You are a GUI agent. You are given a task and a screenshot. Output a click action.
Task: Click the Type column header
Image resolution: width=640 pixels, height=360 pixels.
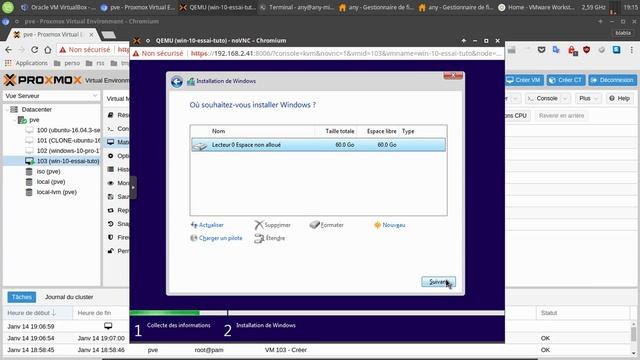click(x=408, y=131)
